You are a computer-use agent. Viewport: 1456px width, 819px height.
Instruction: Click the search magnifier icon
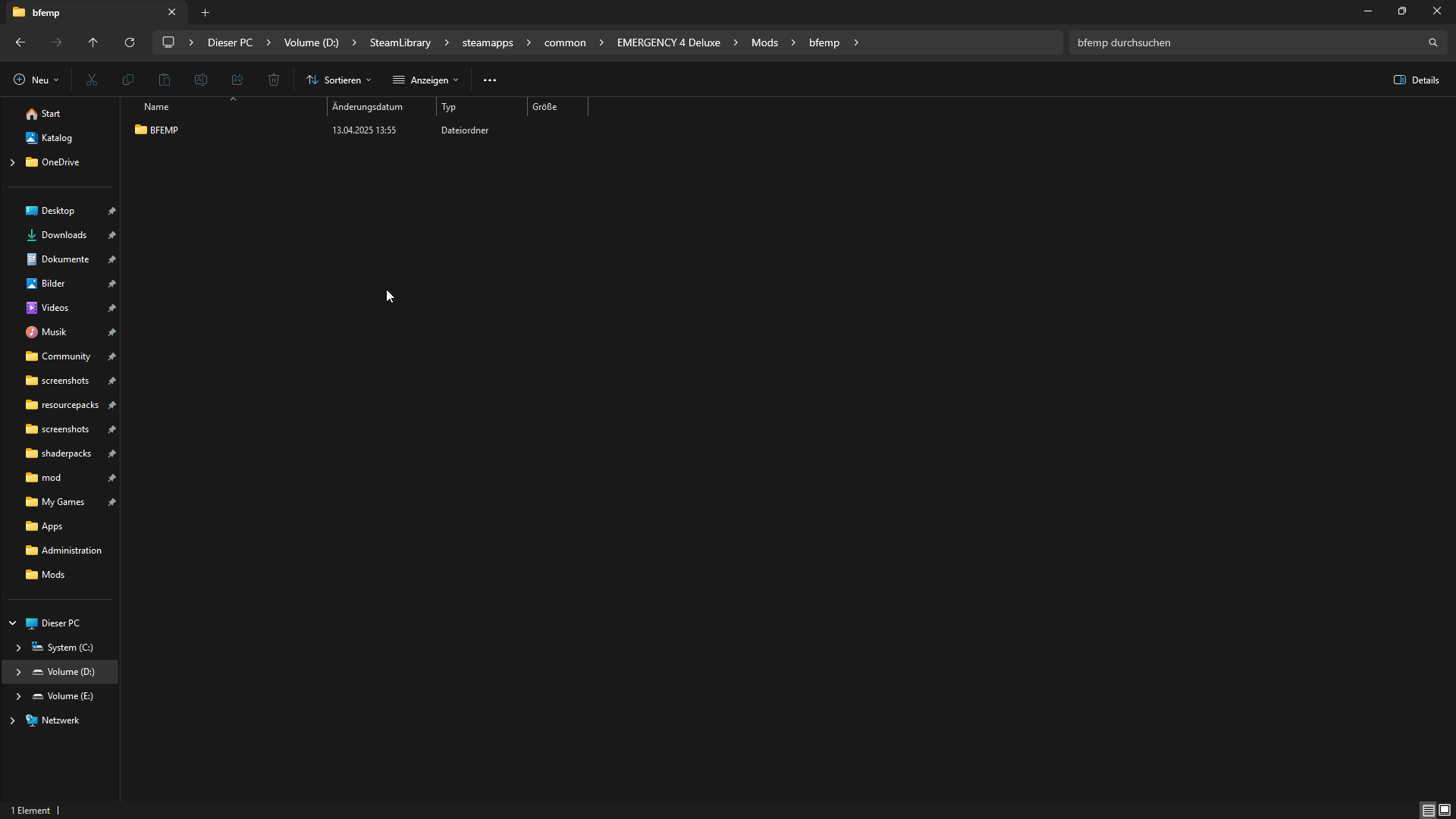click(x=1433, y=42)
